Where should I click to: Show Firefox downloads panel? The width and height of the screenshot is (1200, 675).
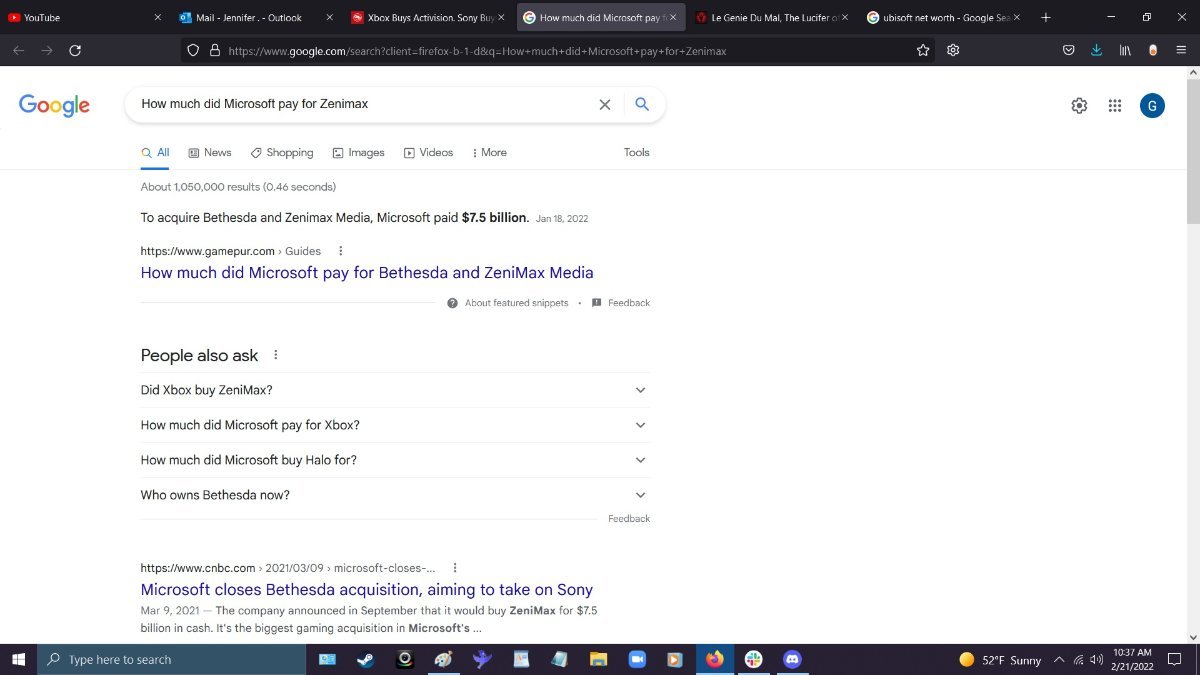click(x=1096, y=50)
